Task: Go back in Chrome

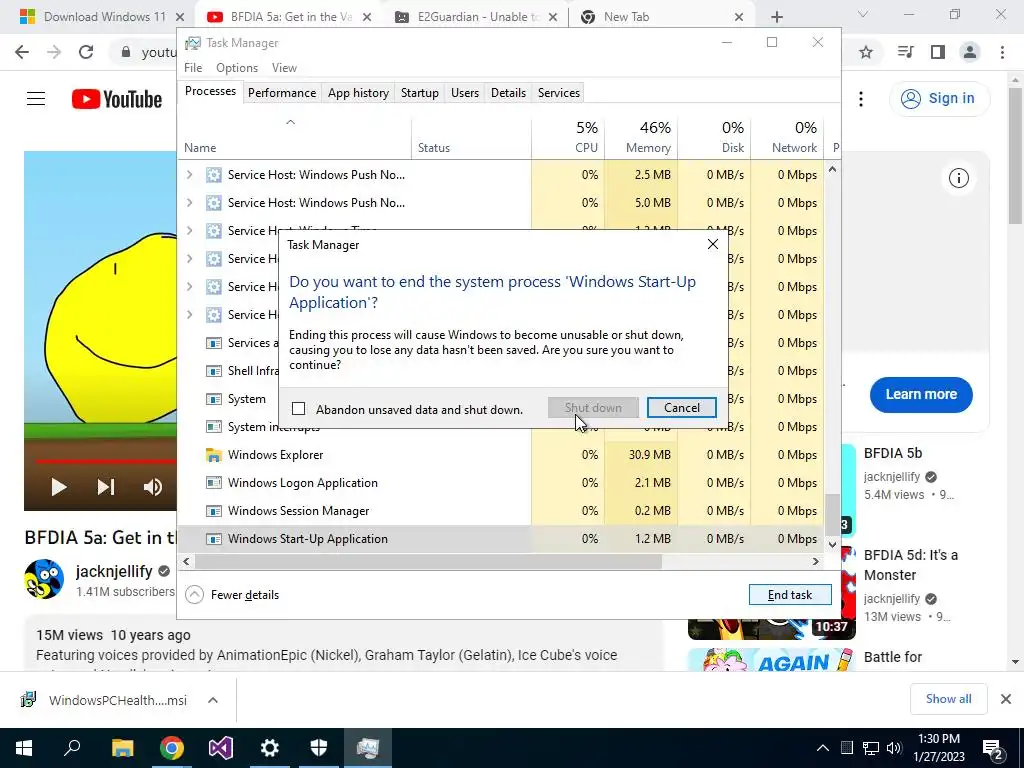Action: point(22,52)
